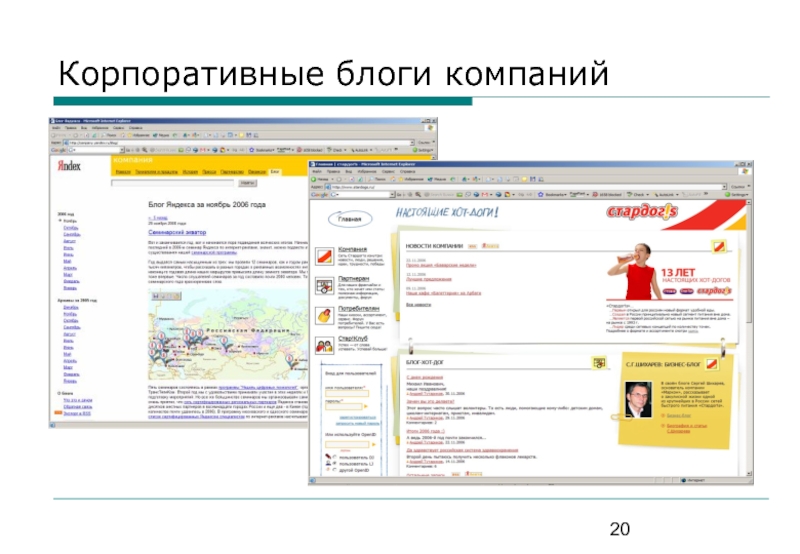The height and width of the screenshot is (554, 800).
Task: Open the address bar dropdown in Stardogs window
Action: tap(724, 187)
